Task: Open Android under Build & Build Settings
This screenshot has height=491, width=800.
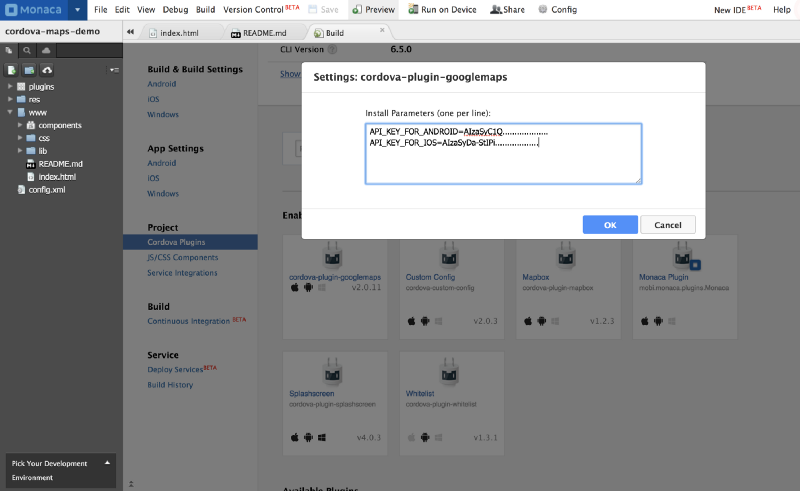Action: coord(162,84)
